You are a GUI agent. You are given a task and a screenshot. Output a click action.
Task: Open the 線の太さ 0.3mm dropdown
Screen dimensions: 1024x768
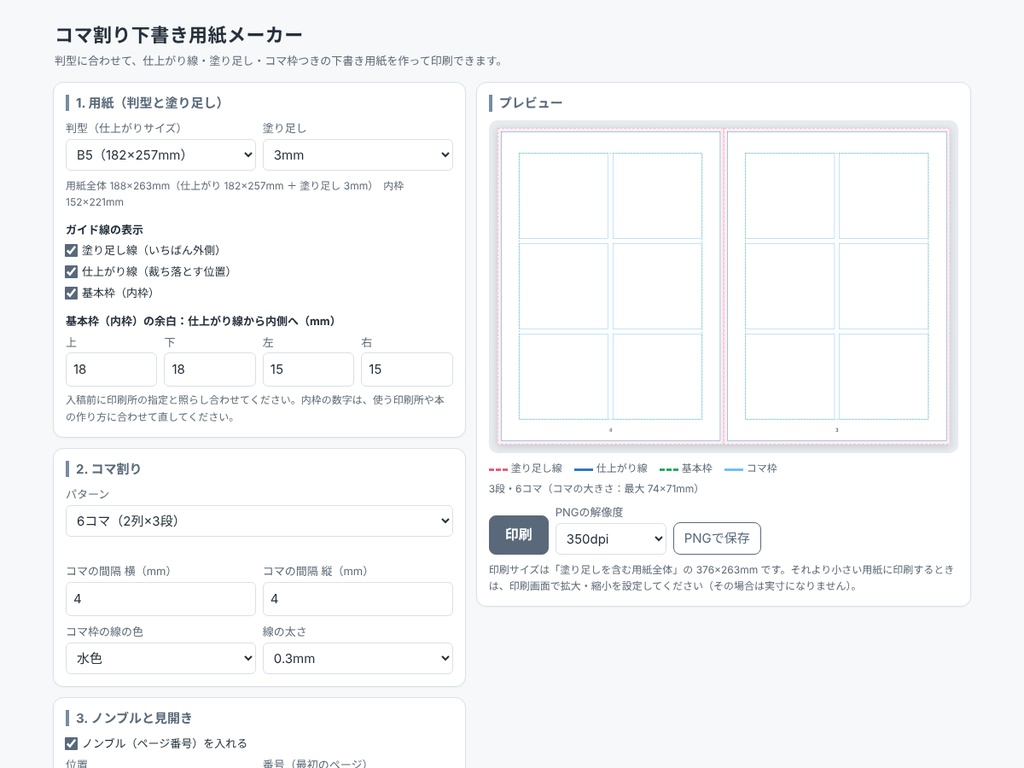pyautogui.click(x=358, y=658)
